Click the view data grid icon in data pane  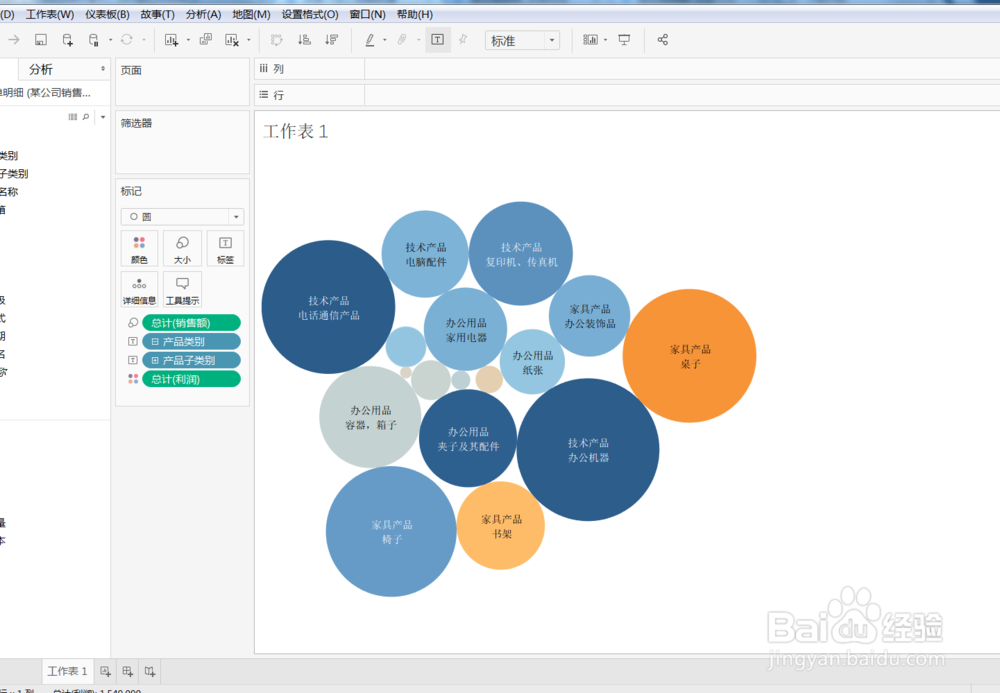(x=73, y=117)
